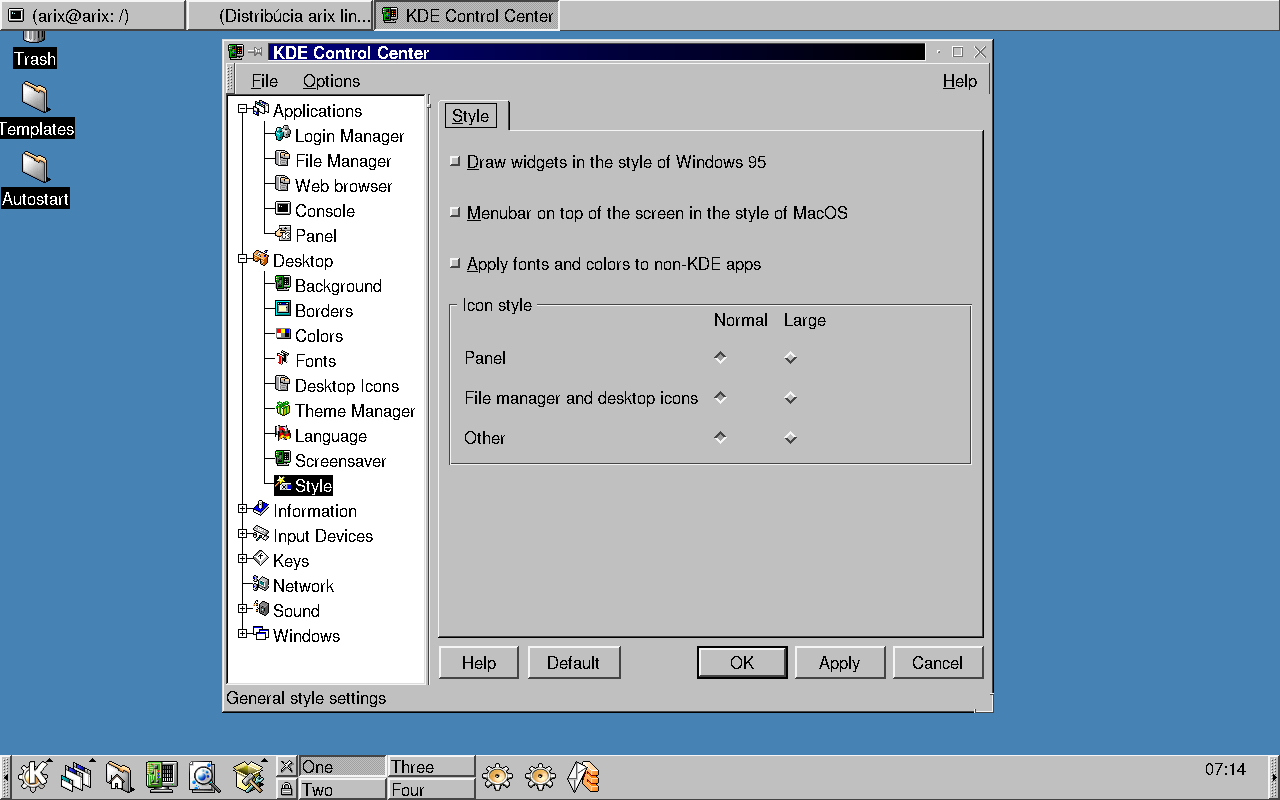Click the second gear icon in panel

[x=540, y=776]
